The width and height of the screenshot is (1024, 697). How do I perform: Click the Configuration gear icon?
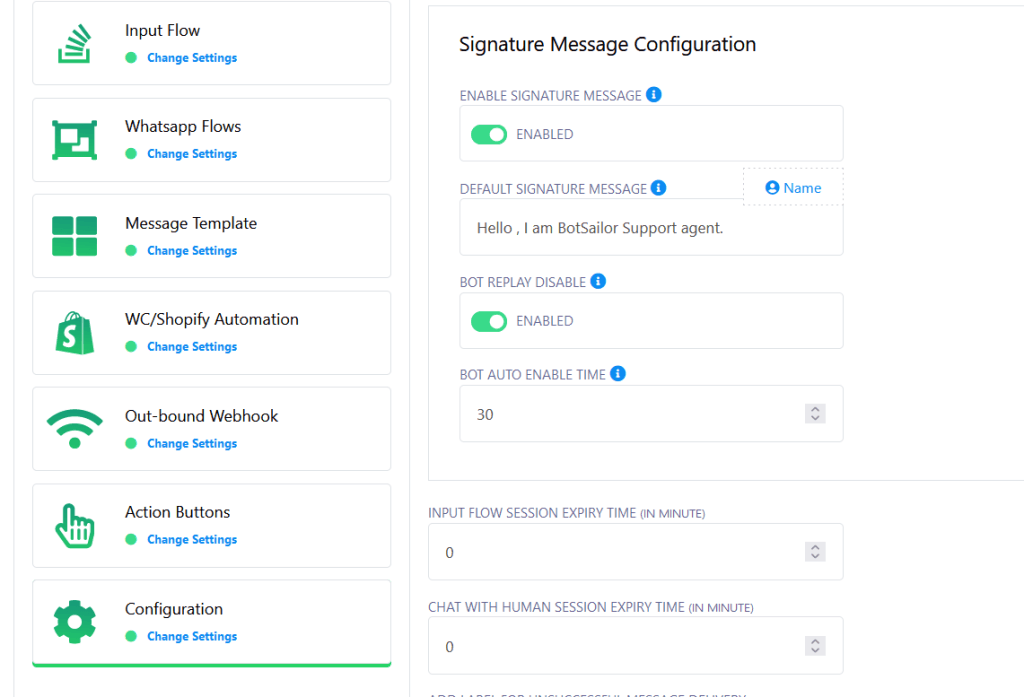tap(74, 621)
